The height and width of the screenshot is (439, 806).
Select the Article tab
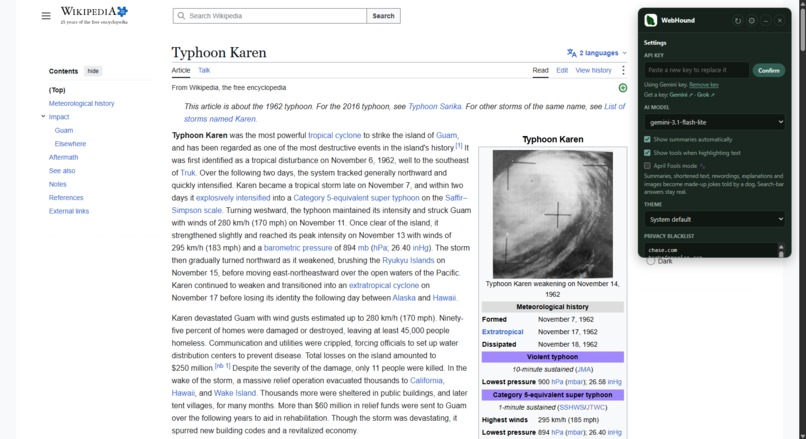181,70
